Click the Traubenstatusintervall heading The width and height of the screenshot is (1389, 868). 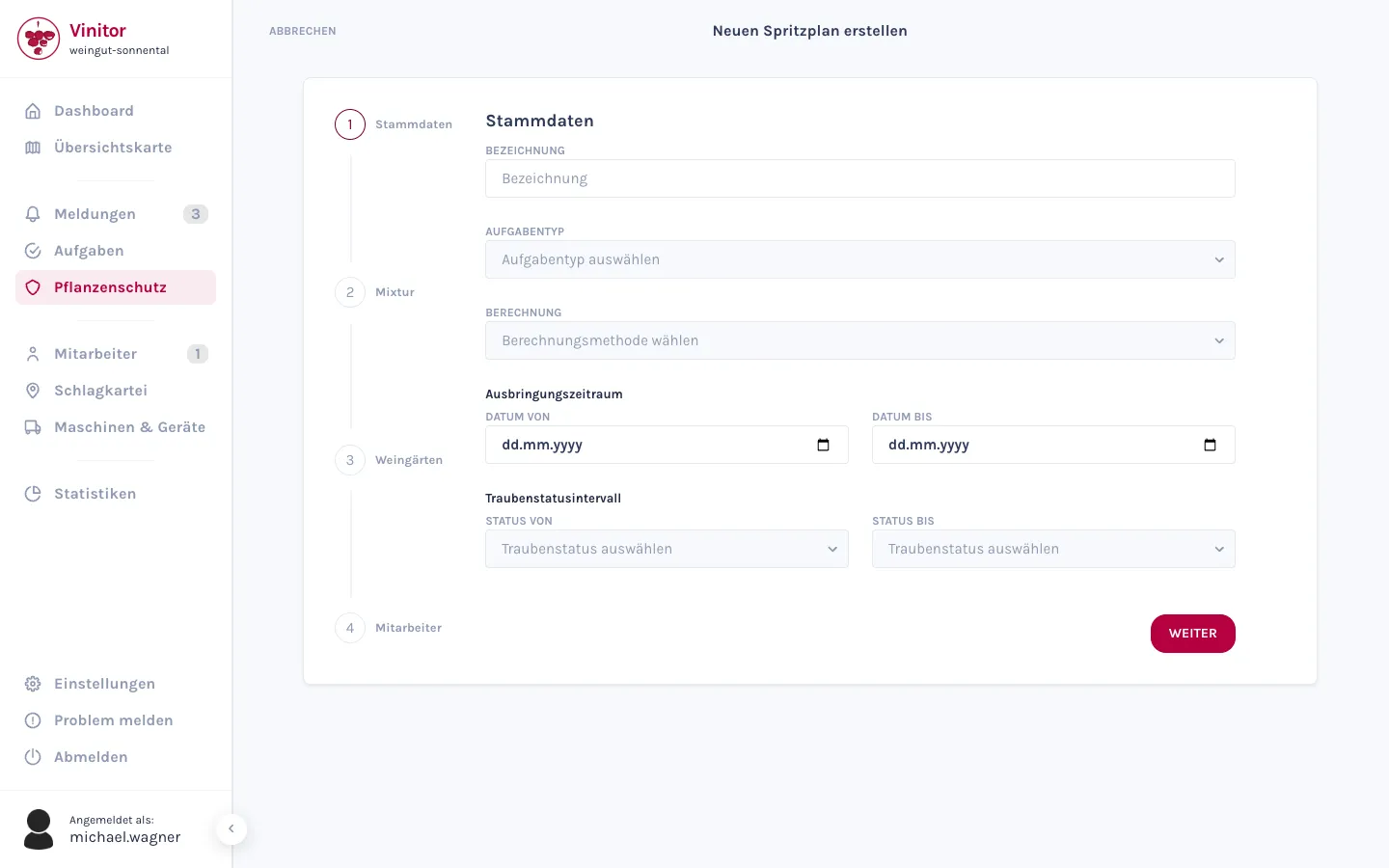(x=553, y=498)
